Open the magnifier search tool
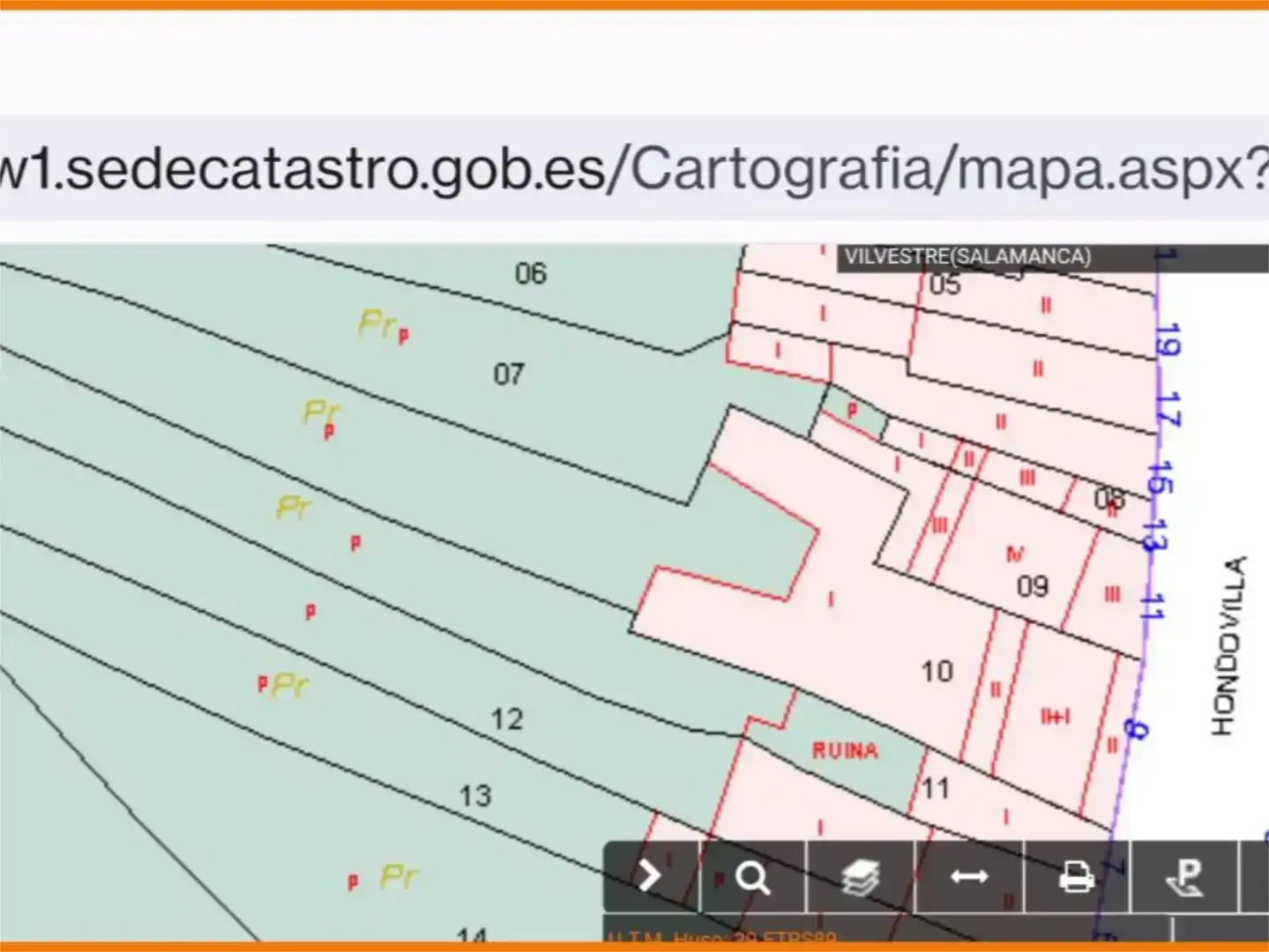Image resolution: width=1269 pixels, height=952 pixels. tap(752, 876)
